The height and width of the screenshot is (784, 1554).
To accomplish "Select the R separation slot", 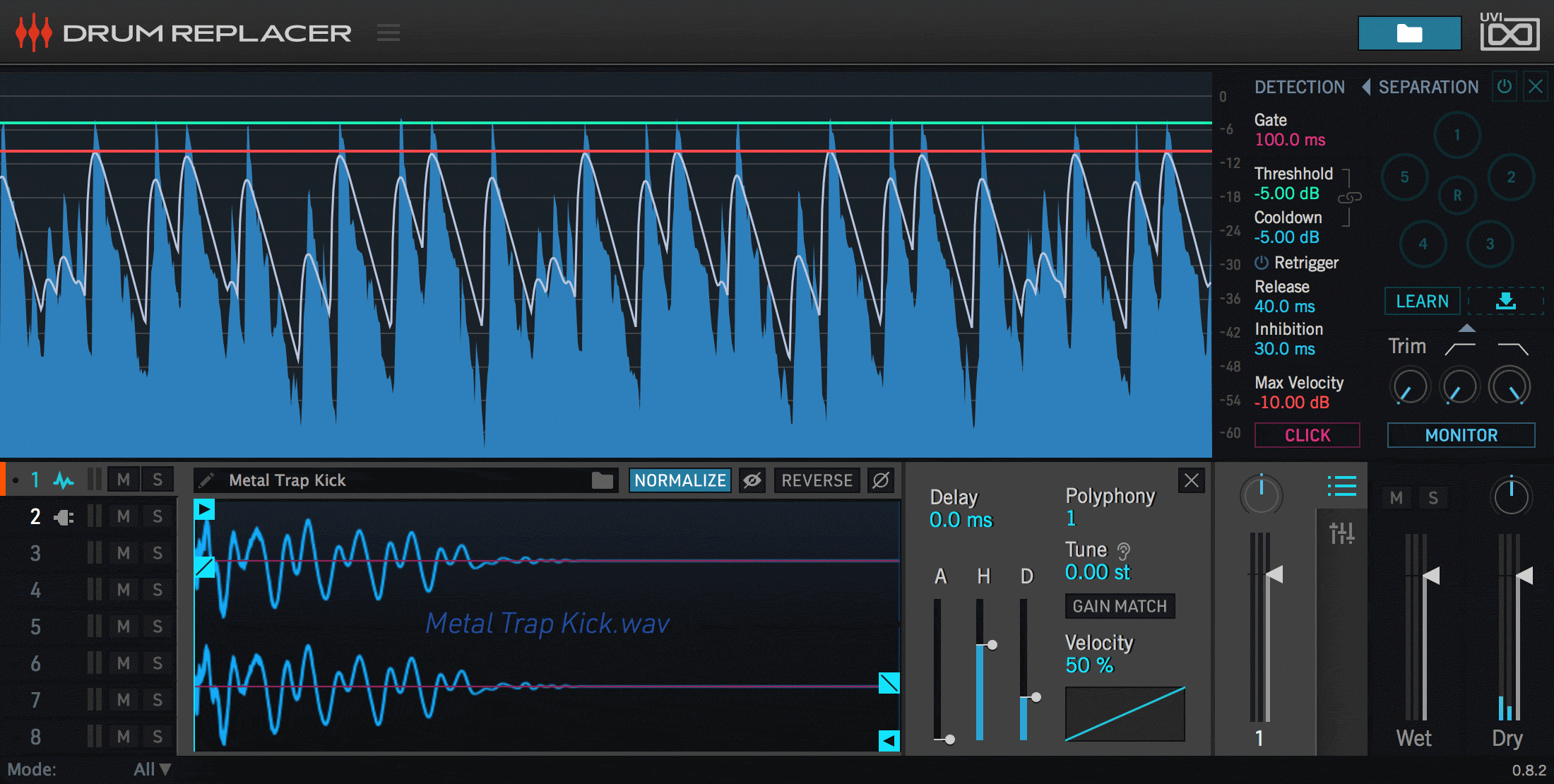I will coord(1457,195).
